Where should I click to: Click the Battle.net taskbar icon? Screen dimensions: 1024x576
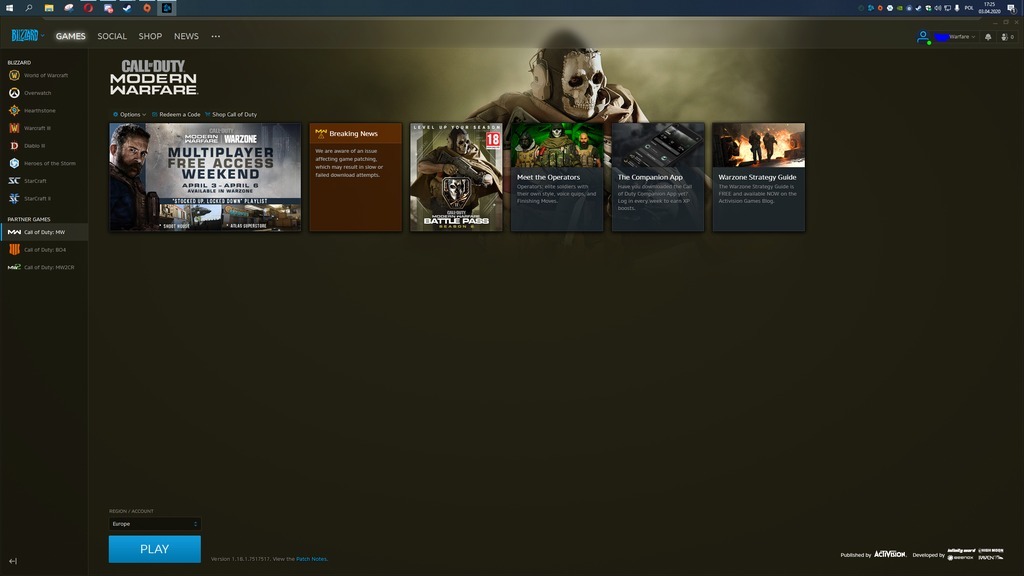coord(167,8)
